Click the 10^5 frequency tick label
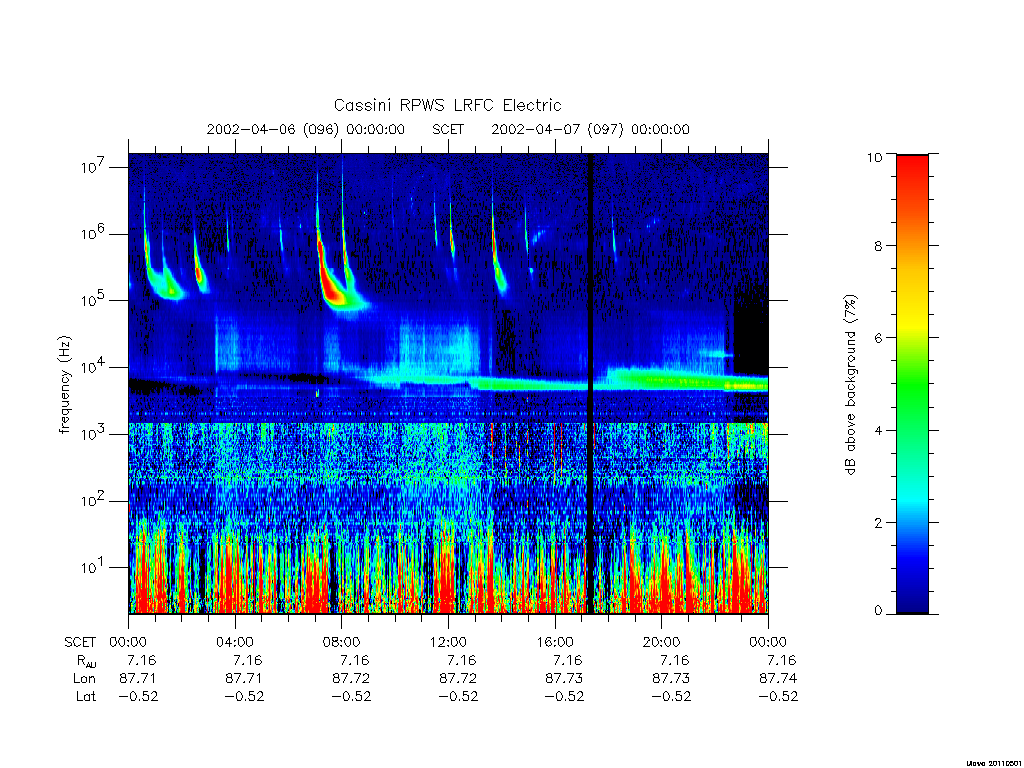1024x768 pixels. tap(93, 300)
